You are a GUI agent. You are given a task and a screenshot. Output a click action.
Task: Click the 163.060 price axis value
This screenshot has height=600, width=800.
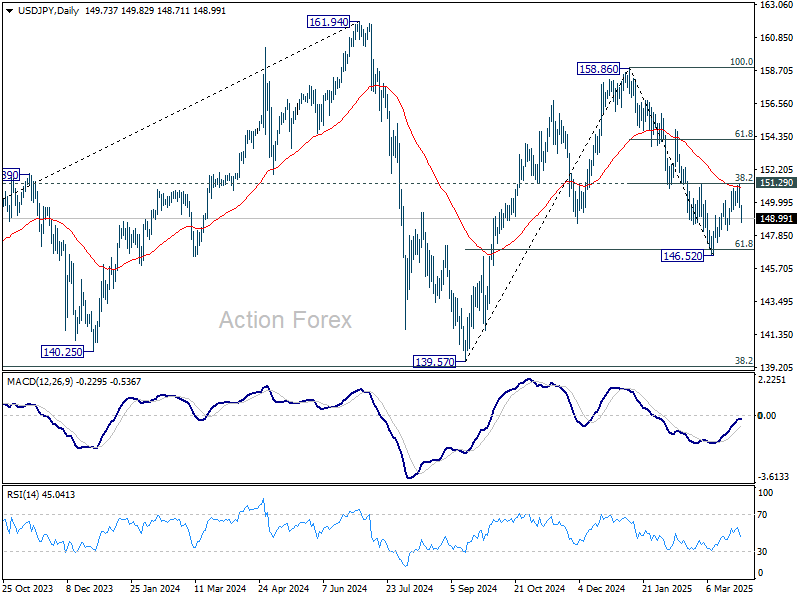(777, 5)
